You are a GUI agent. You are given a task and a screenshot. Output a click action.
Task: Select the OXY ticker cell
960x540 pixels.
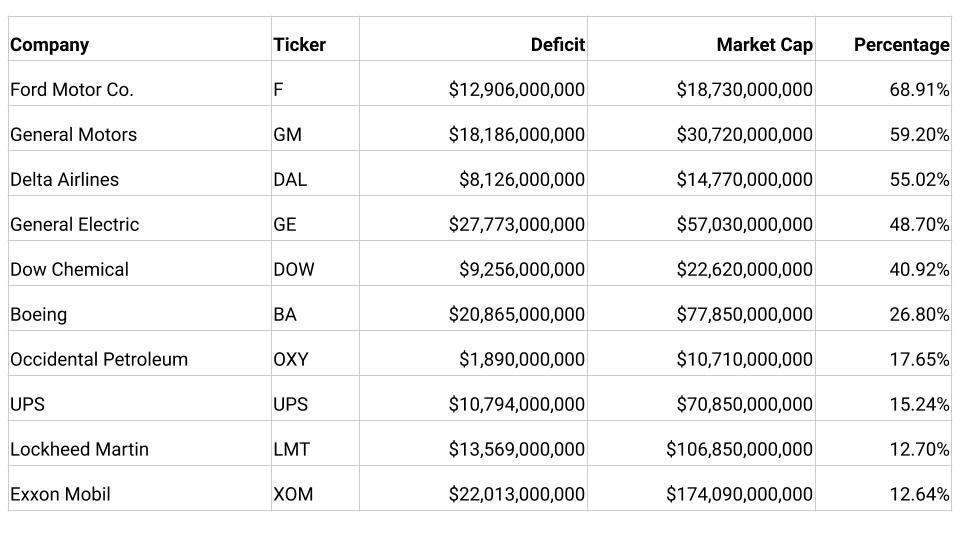[291, 360]
